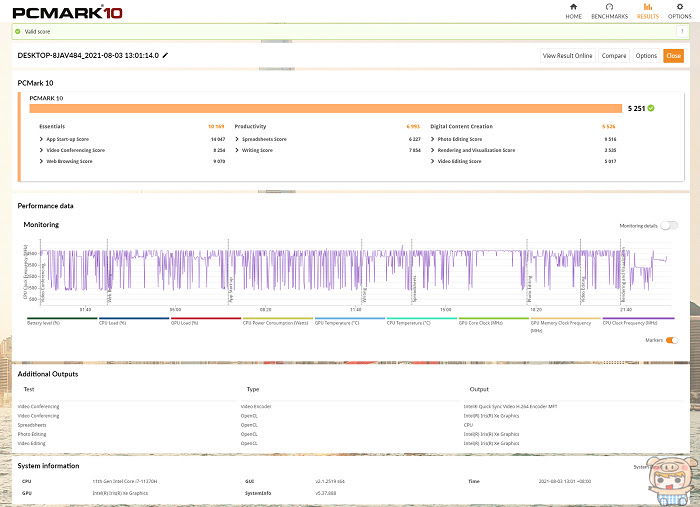Click the Digital Content Creation heading
700x507 pixels.
[x=462, y=126]
